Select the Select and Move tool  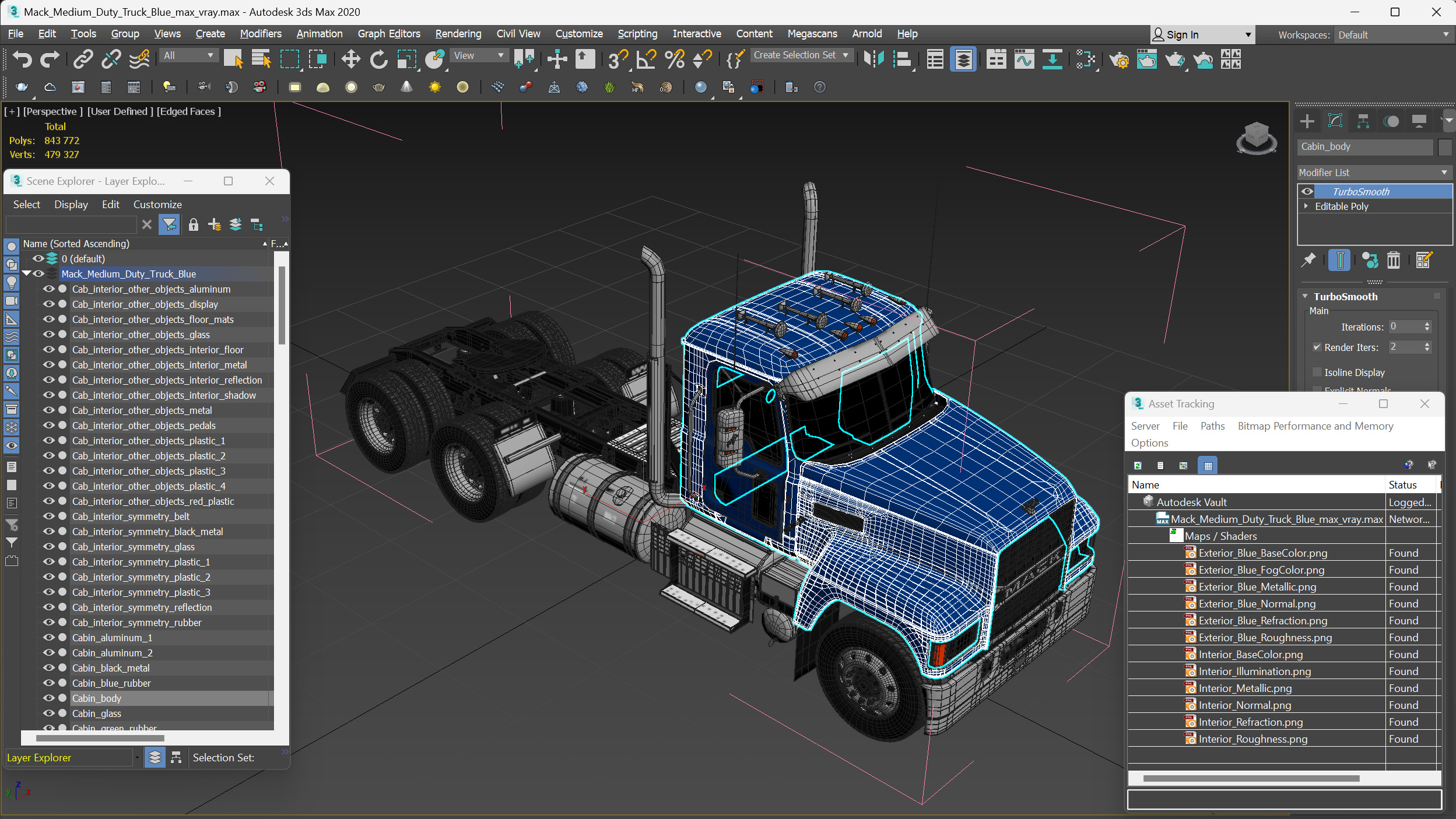350,59
